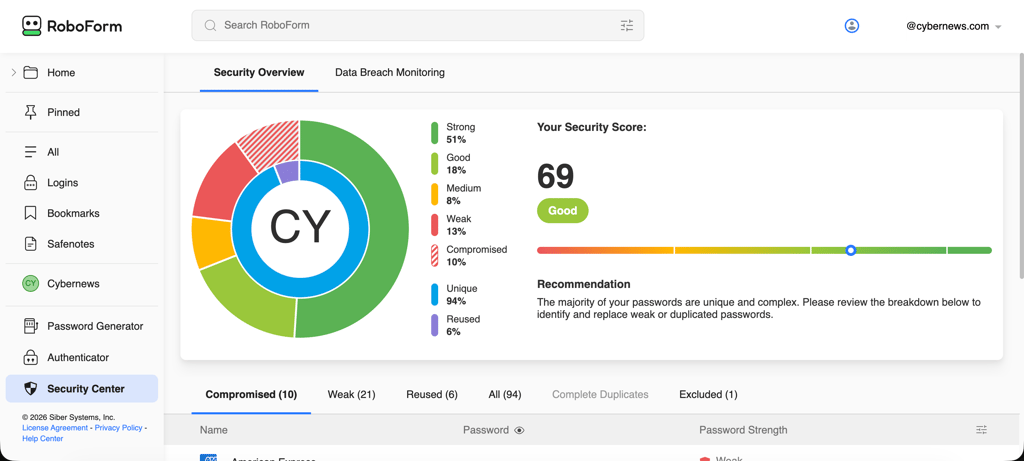Click the green CY Cybernews badge
This screenshot has height=461, width=1024.
[30, 284]
